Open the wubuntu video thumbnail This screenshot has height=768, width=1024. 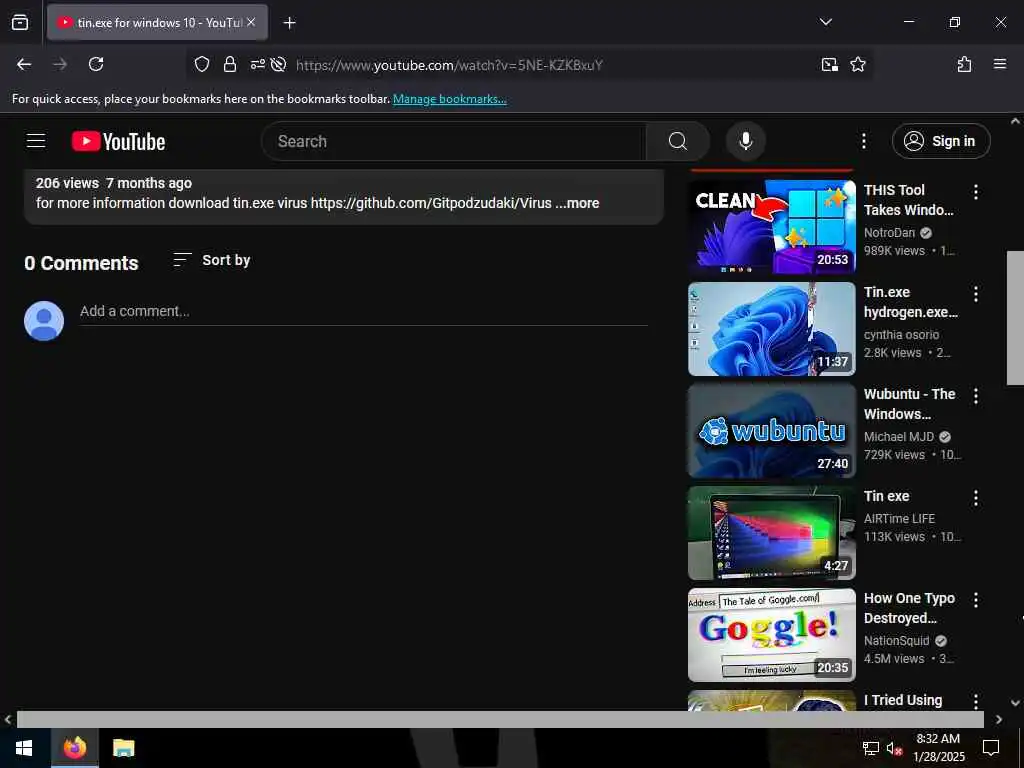point(771,431)
